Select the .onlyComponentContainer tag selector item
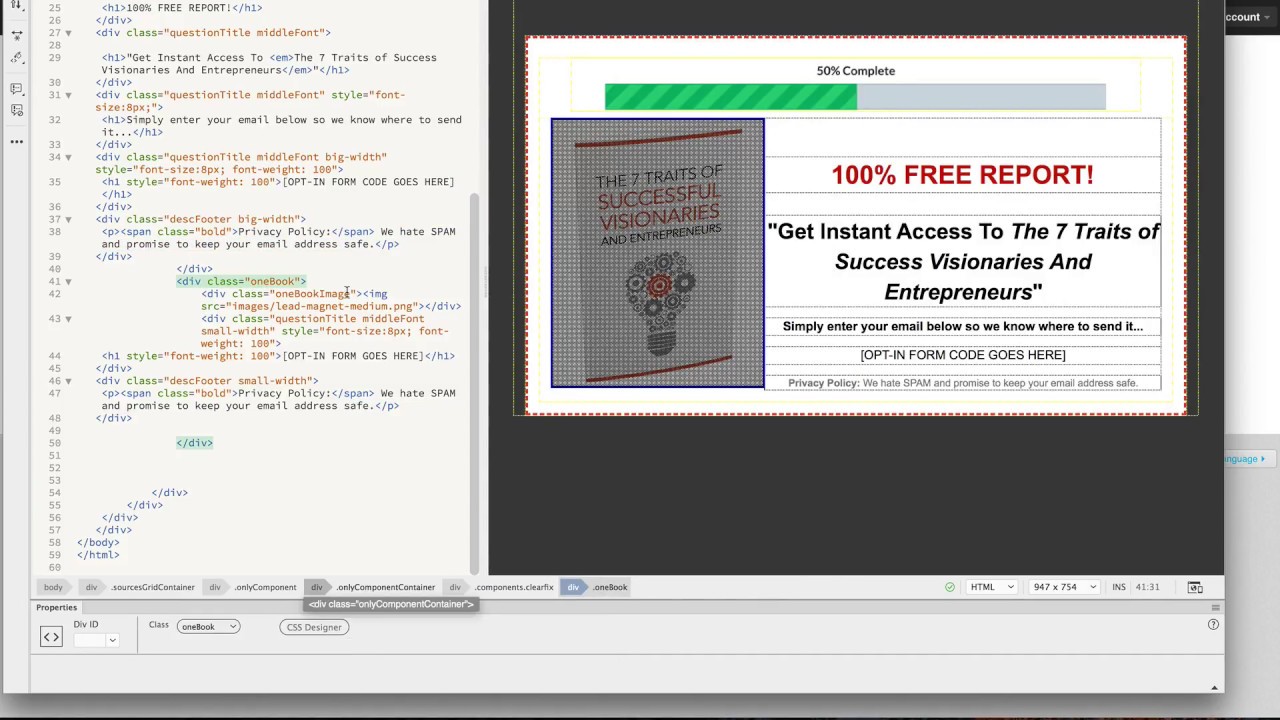1280x720 pixels. coord(385,587)
